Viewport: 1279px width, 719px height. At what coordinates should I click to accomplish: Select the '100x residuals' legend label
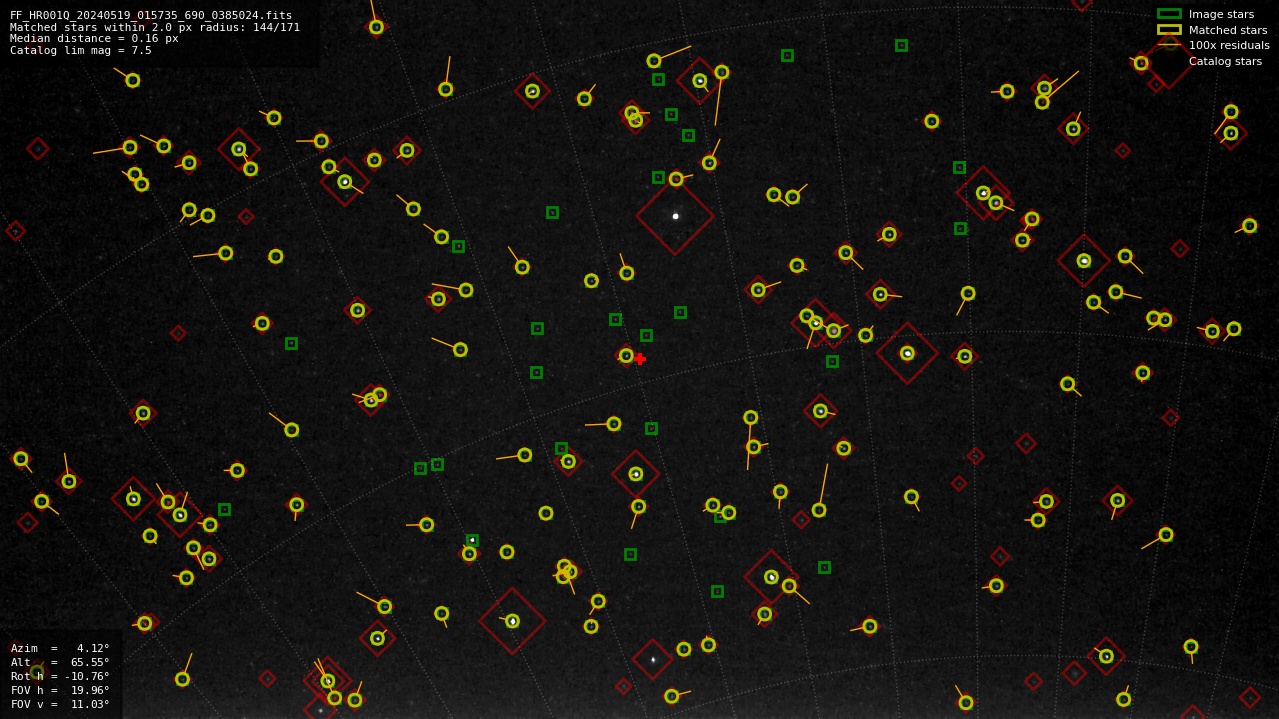tap(1229, 45)
